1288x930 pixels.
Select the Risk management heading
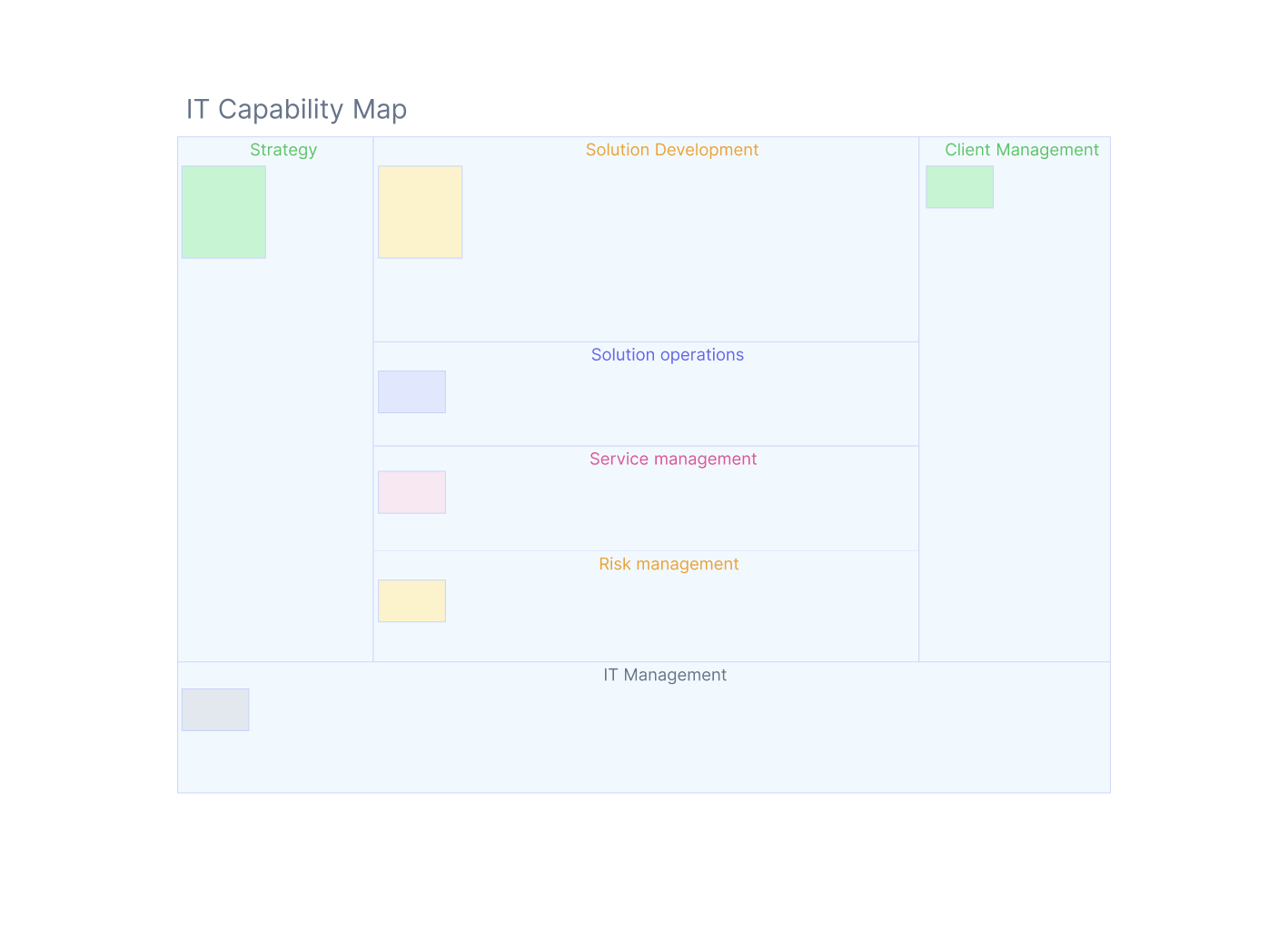[669, 564]
